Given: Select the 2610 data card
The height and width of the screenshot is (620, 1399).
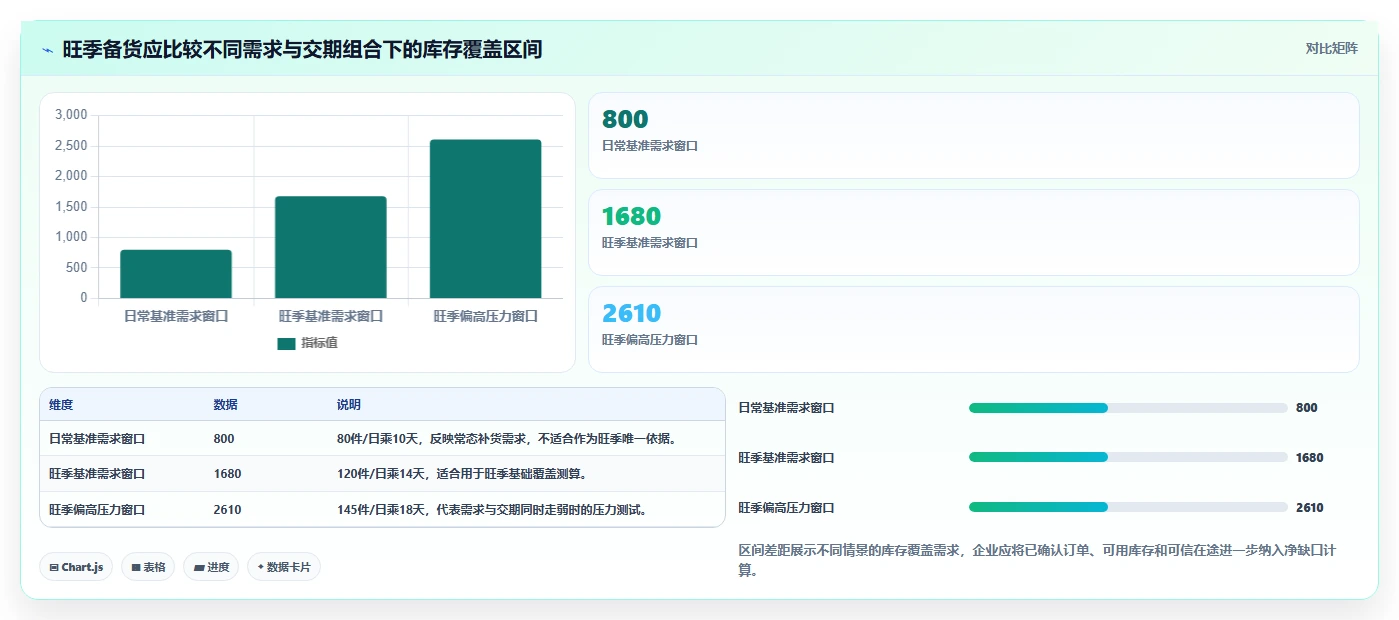Looking at the screenshot, I should coord(973,329).
